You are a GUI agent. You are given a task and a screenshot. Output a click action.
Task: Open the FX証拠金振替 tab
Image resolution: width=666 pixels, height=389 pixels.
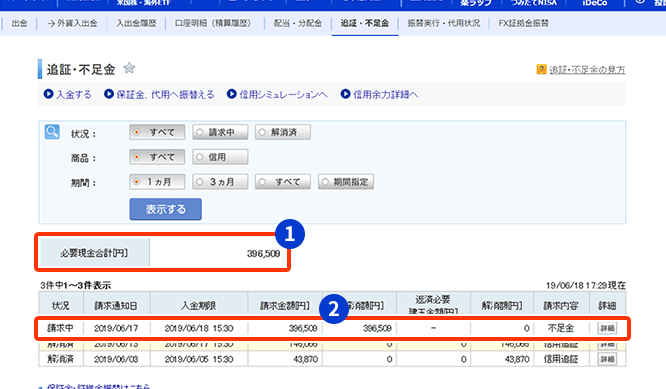pos(523,23)
